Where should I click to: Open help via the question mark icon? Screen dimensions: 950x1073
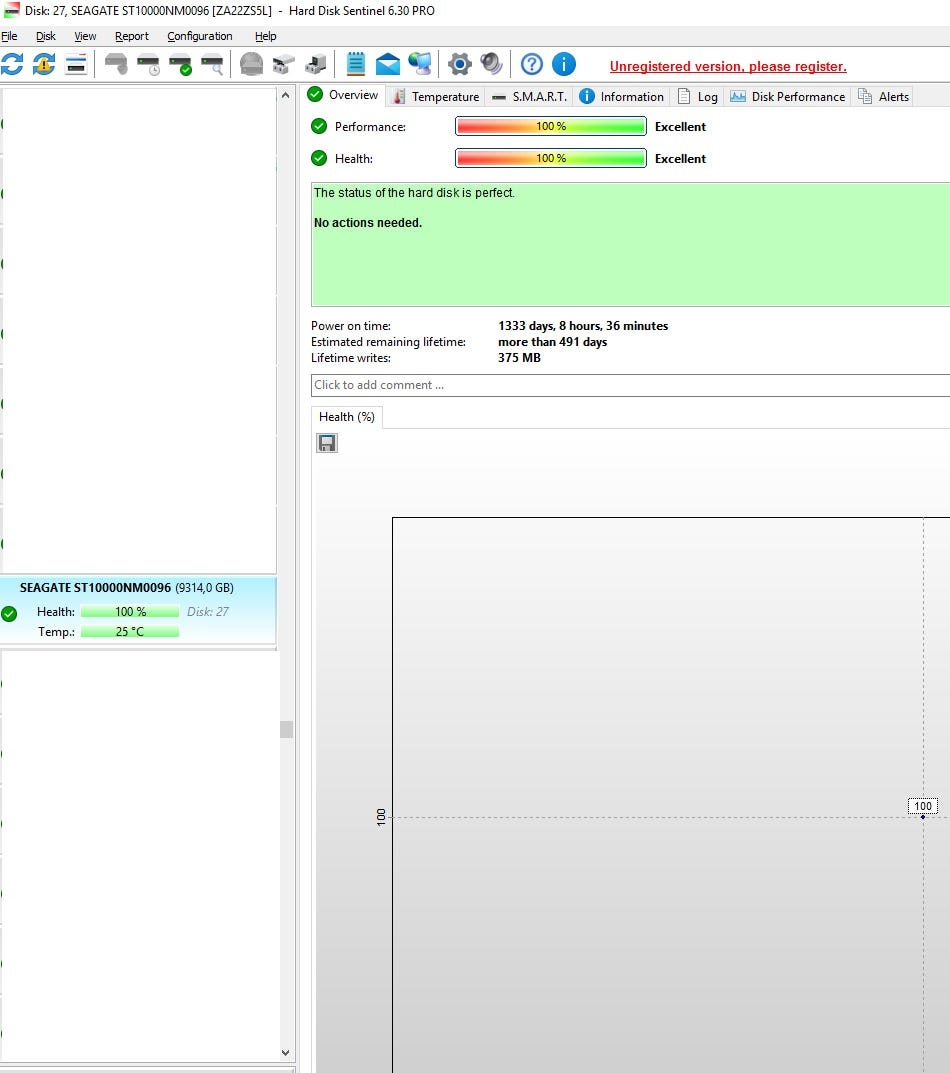coord(532,64)
